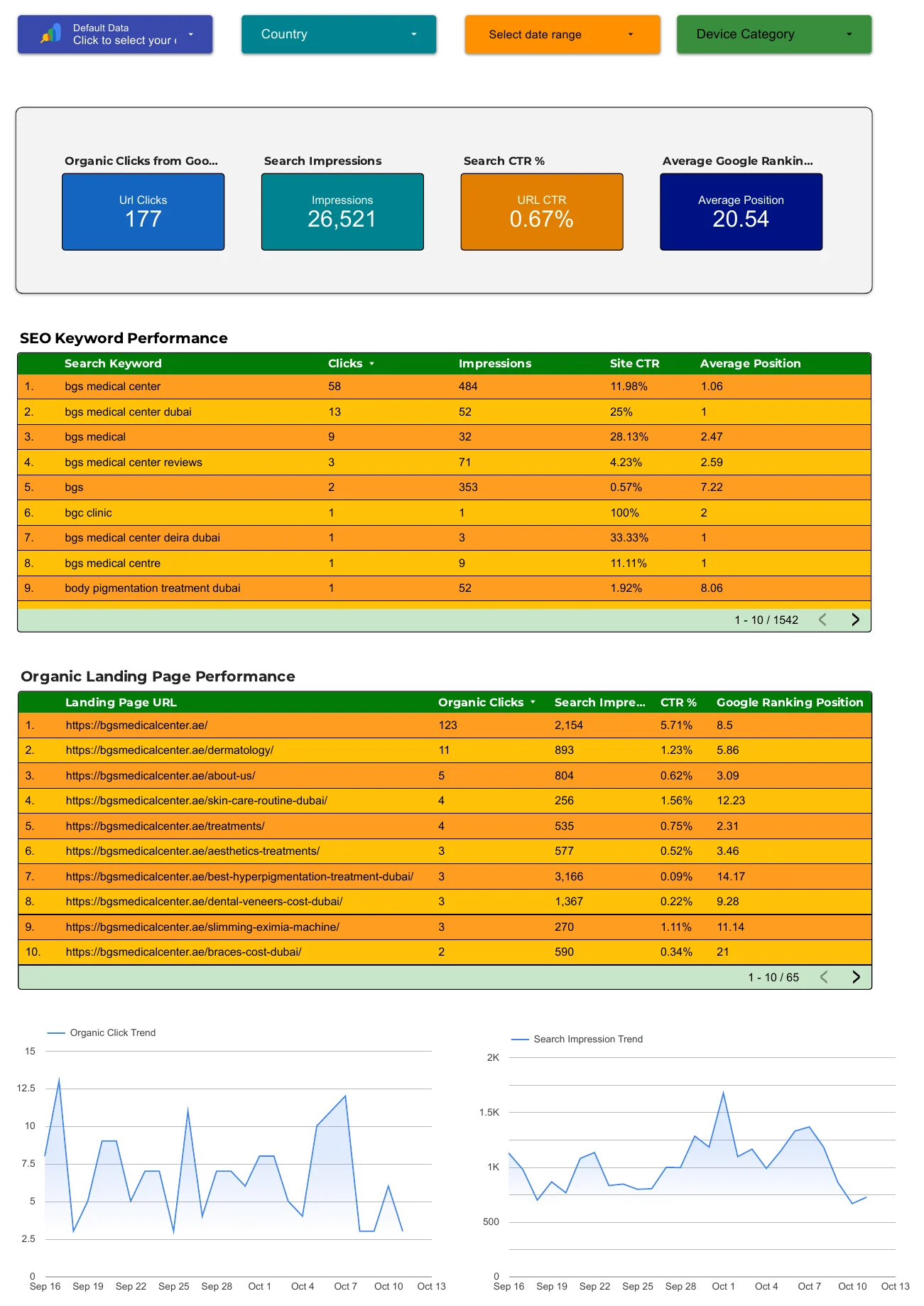
Task: Sort by Google Ranking Position header
Action: pyautogui.click(x=790, y=703)
